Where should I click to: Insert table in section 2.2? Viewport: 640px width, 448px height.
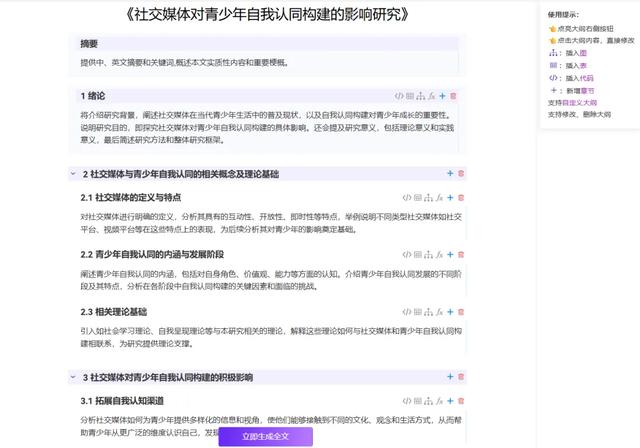tap(418, 255)
